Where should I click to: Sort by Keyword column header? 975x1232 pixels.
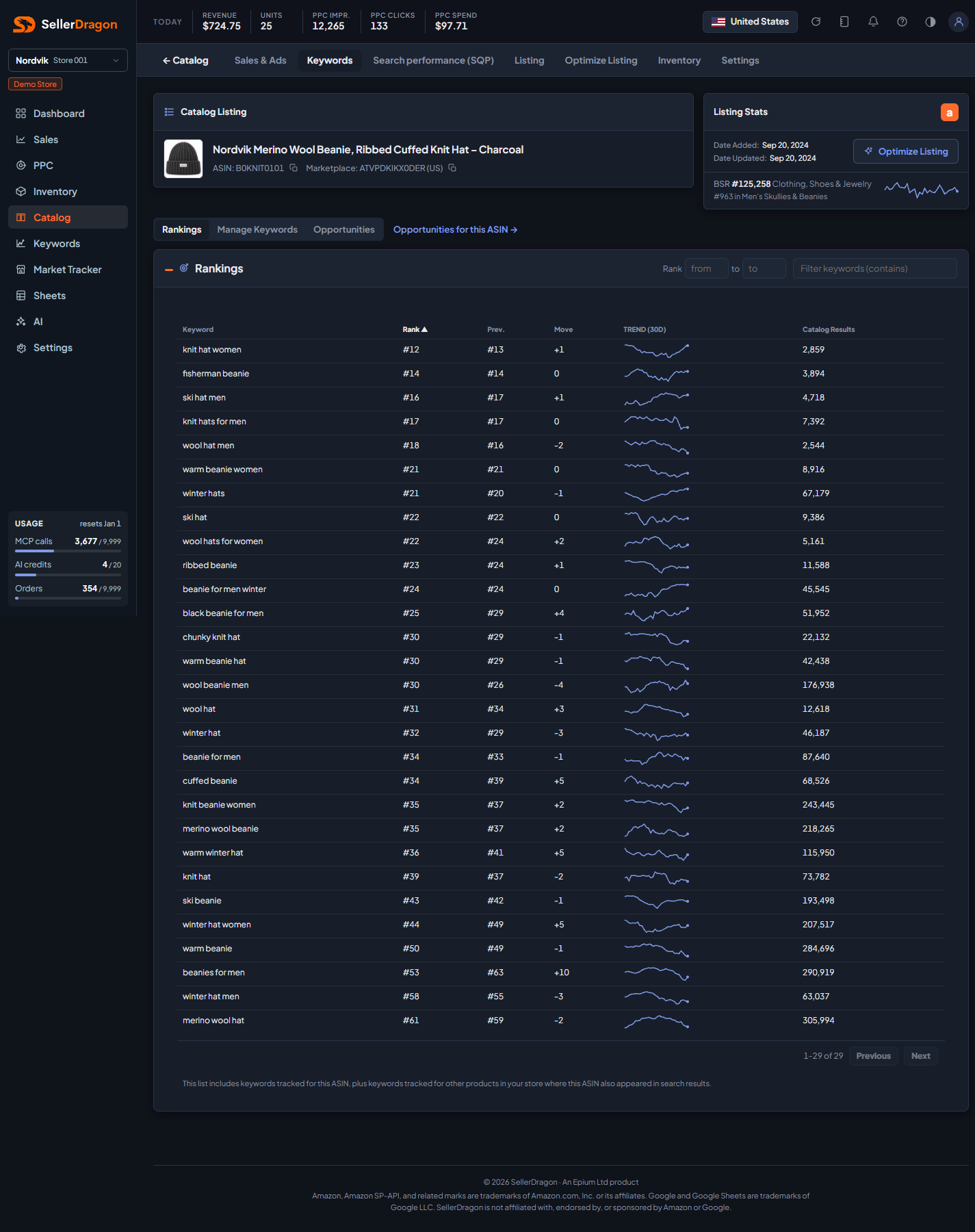pos(198,330)
